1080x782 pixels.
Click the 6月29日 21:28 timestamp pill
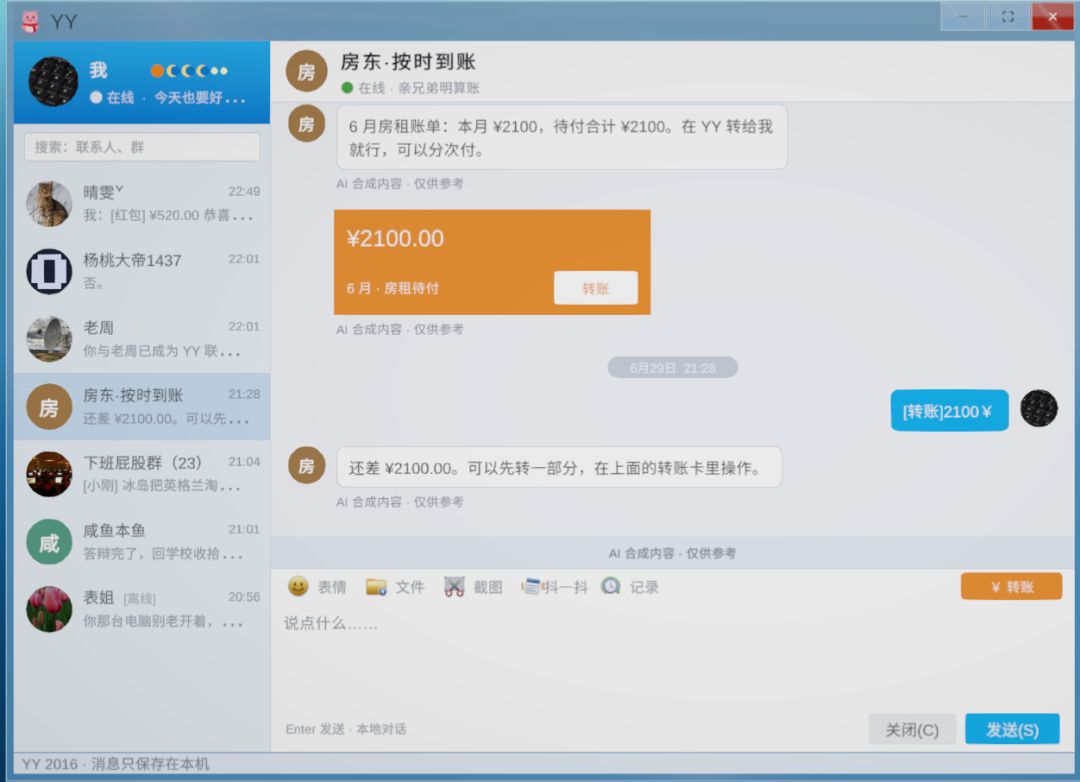click(672, 367)
